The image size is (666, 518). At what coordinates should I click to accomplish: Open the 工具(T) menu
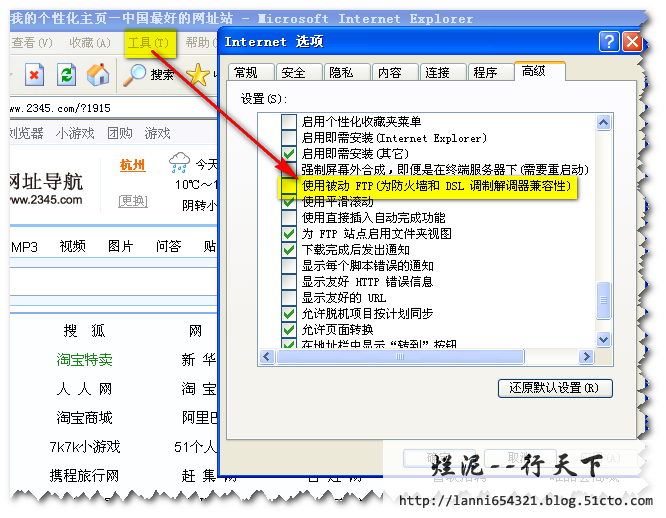pos(147,42)
